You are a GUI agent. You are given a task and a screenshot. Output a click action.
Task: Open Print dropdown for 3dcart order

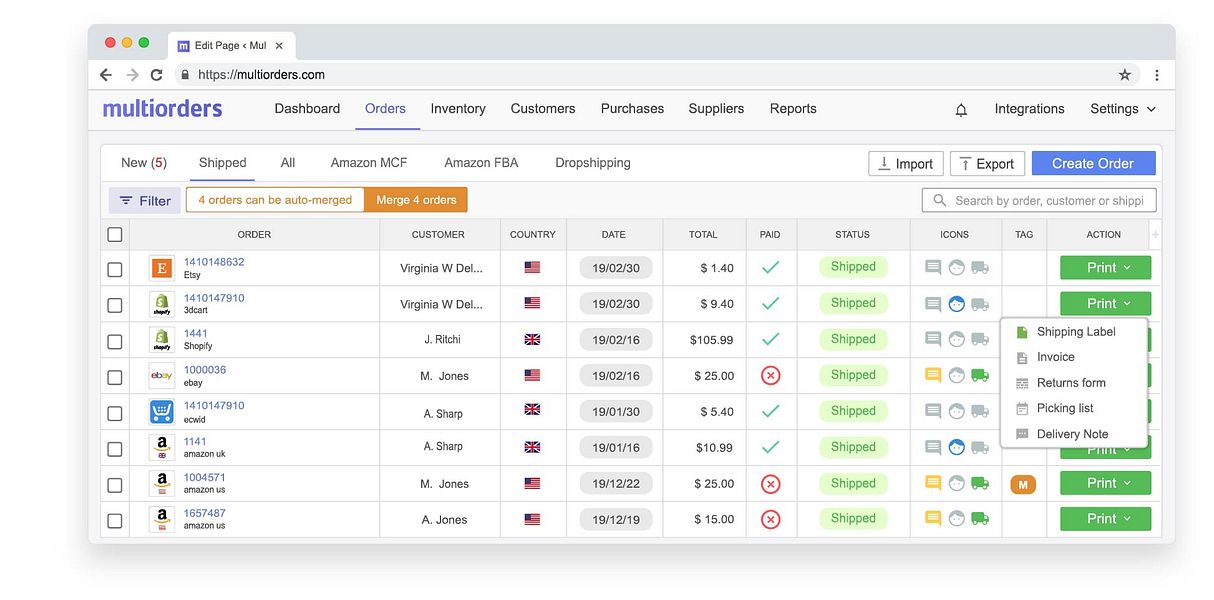[x=1105, y=303]
